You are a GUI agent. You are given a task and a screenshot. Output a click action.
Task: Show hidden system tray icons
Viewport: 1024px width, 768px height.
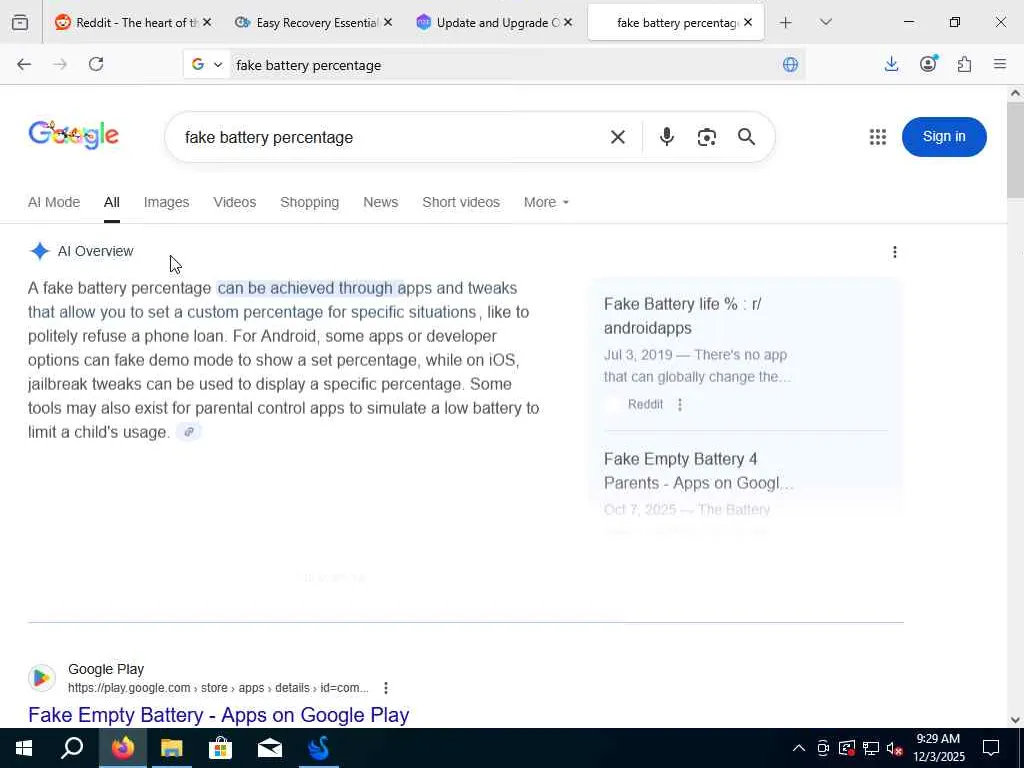click(799, 748)
